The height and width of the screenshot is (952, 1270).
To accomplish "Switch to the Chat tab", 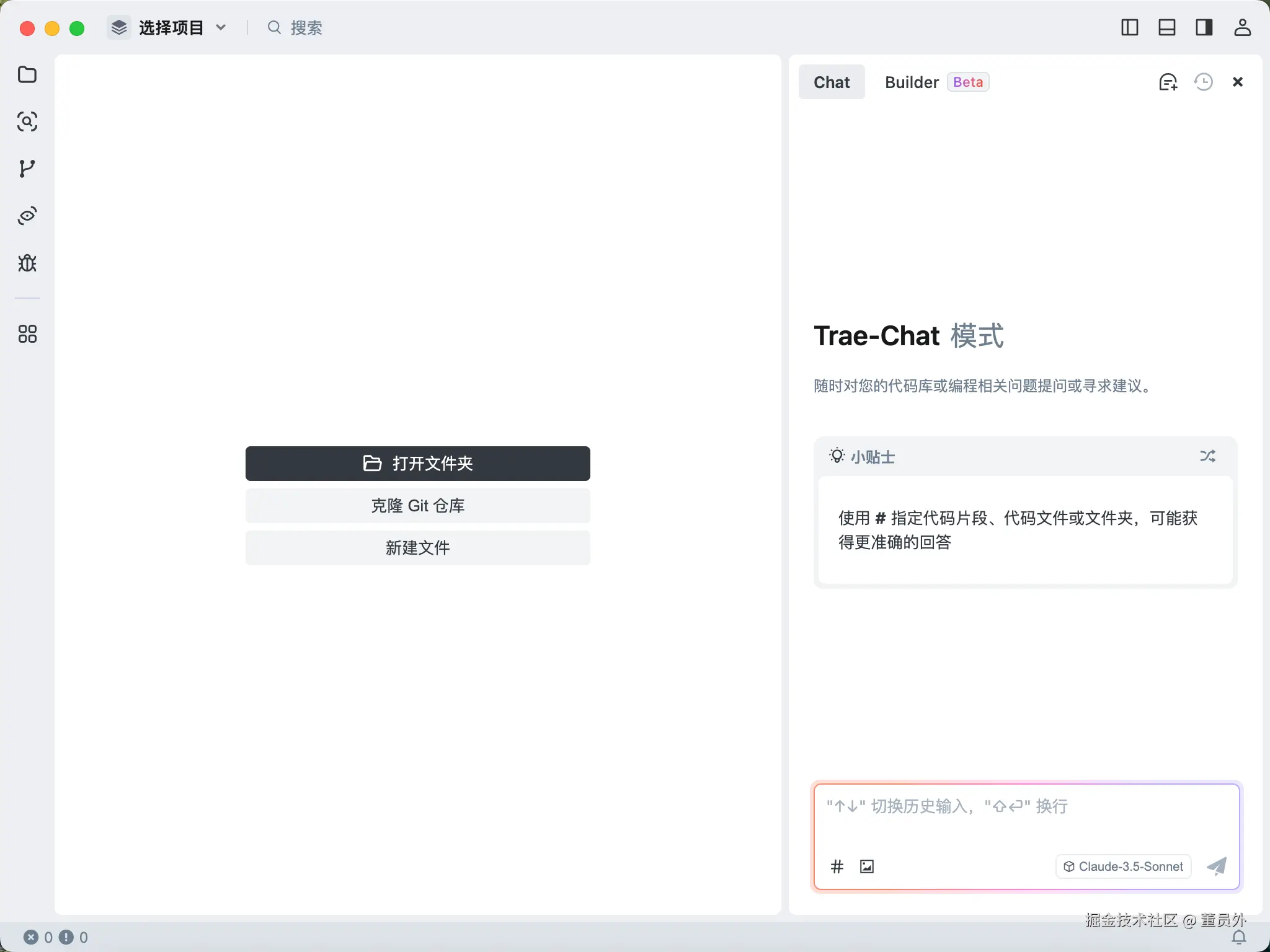I will (832, 82).
